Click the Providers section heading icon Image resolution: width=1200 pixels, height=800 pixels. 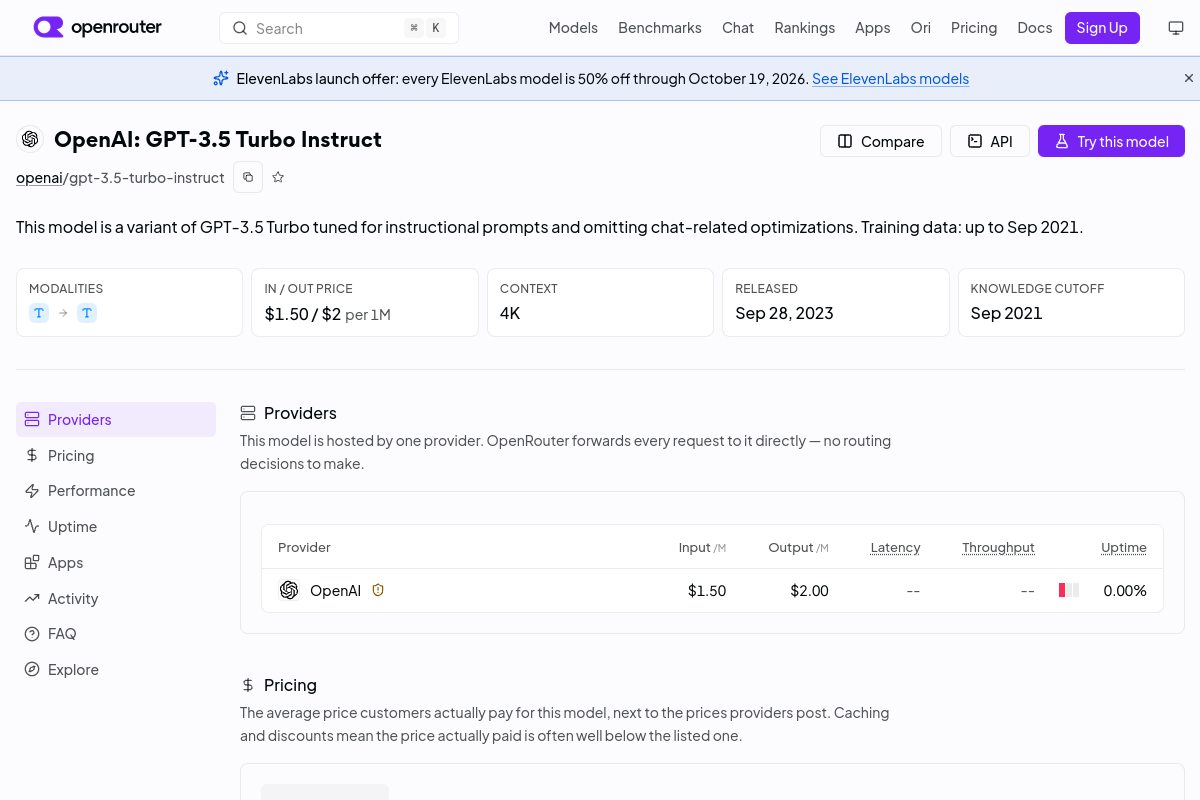pyautogui.click(x=248, y=413)
